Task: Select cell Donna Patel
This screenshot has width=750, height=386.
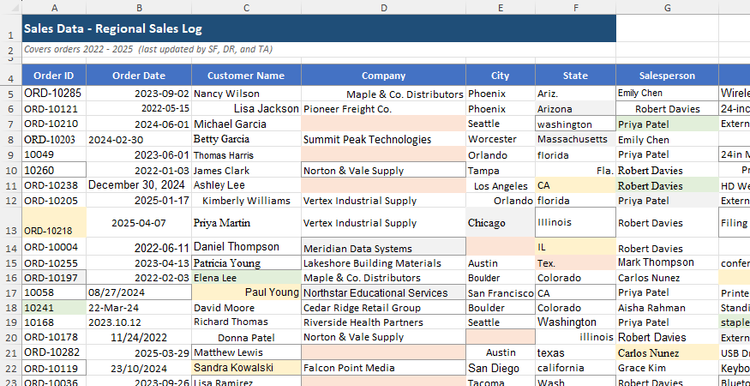Action: 246,337
